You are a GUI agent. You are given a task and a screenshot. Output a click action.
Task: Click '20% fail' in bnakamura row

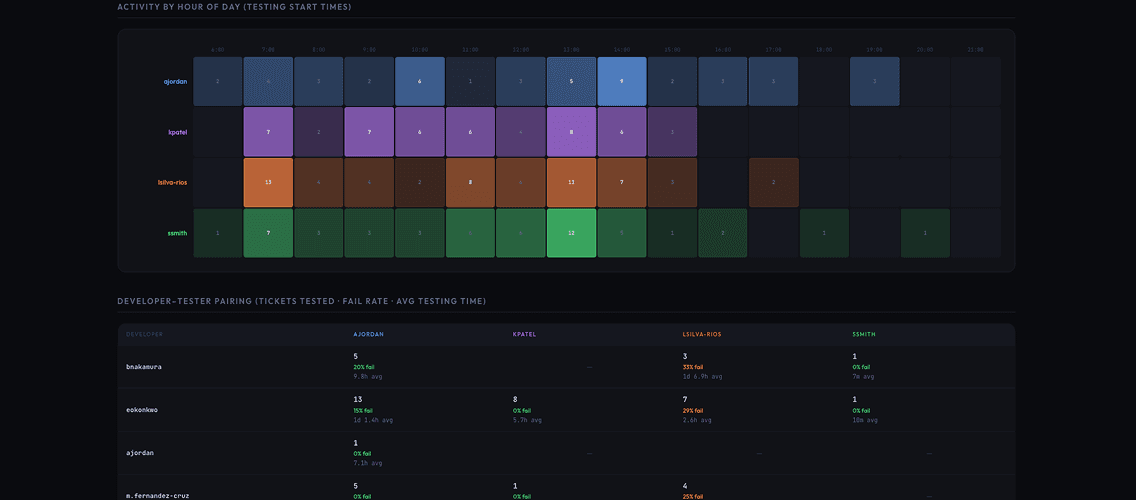coord(364,367)
